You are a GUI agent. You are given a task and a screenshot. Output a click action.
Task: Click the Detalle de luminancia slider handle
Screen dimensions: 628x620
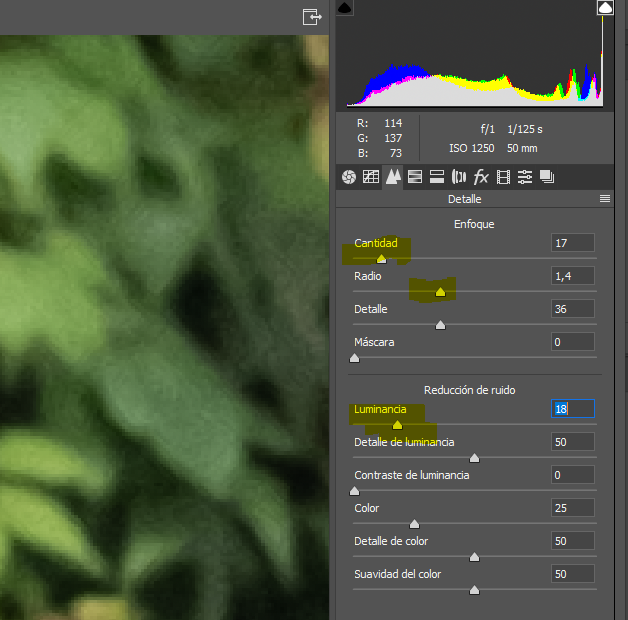coord(474,458)
